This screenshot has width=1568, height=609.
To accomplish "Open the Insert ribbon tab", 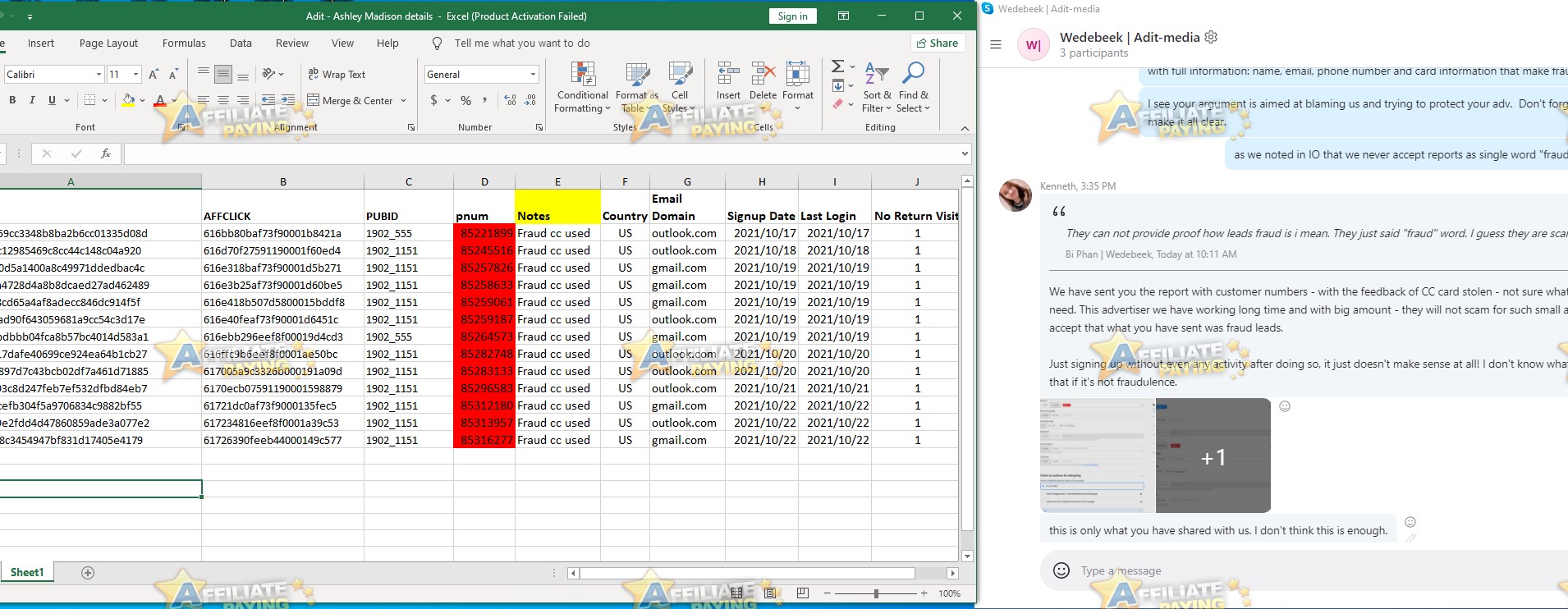I will 41,43.
